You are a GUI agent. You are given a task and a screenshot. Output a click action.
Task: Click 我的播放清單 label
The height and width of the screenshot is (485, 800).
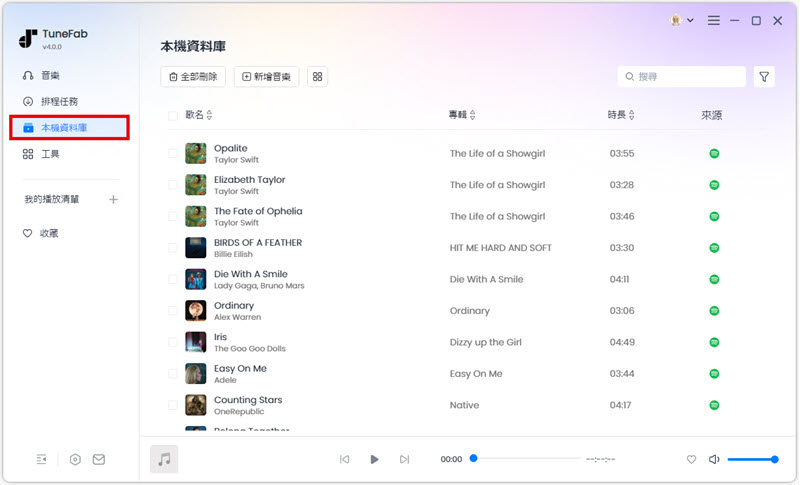click(x=52, y=199)
